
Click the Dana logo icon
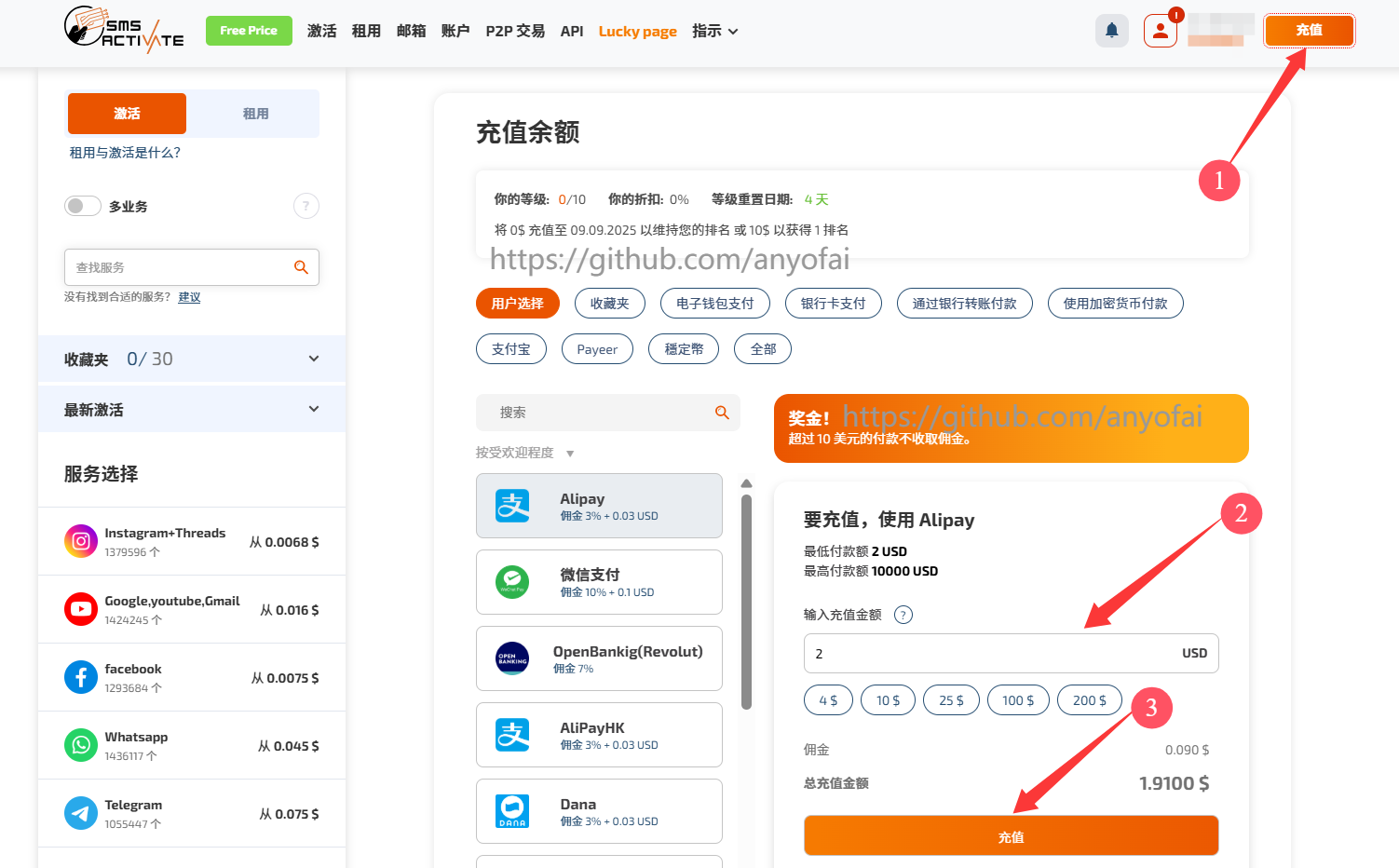512,811
